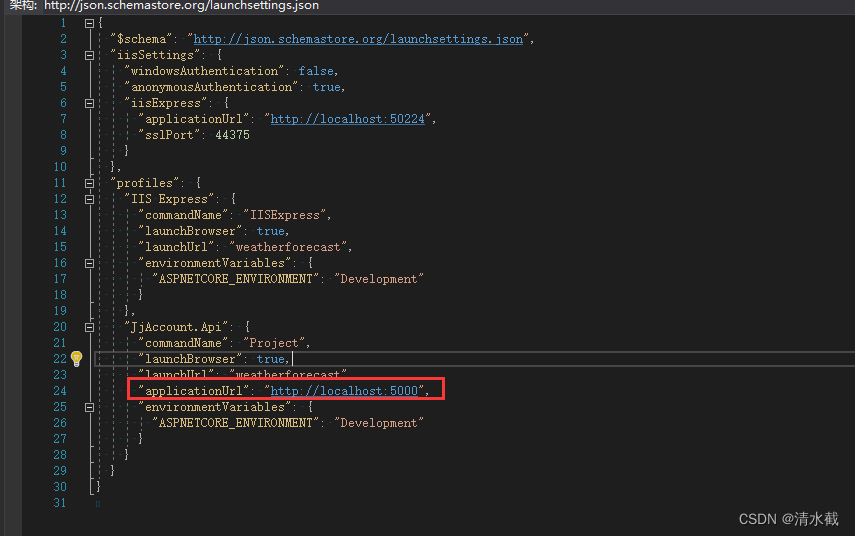Image resolution: width=855 pixels, height=536 pixels.
Task: Click the "Project" commandName value
Action: [274, 343]
